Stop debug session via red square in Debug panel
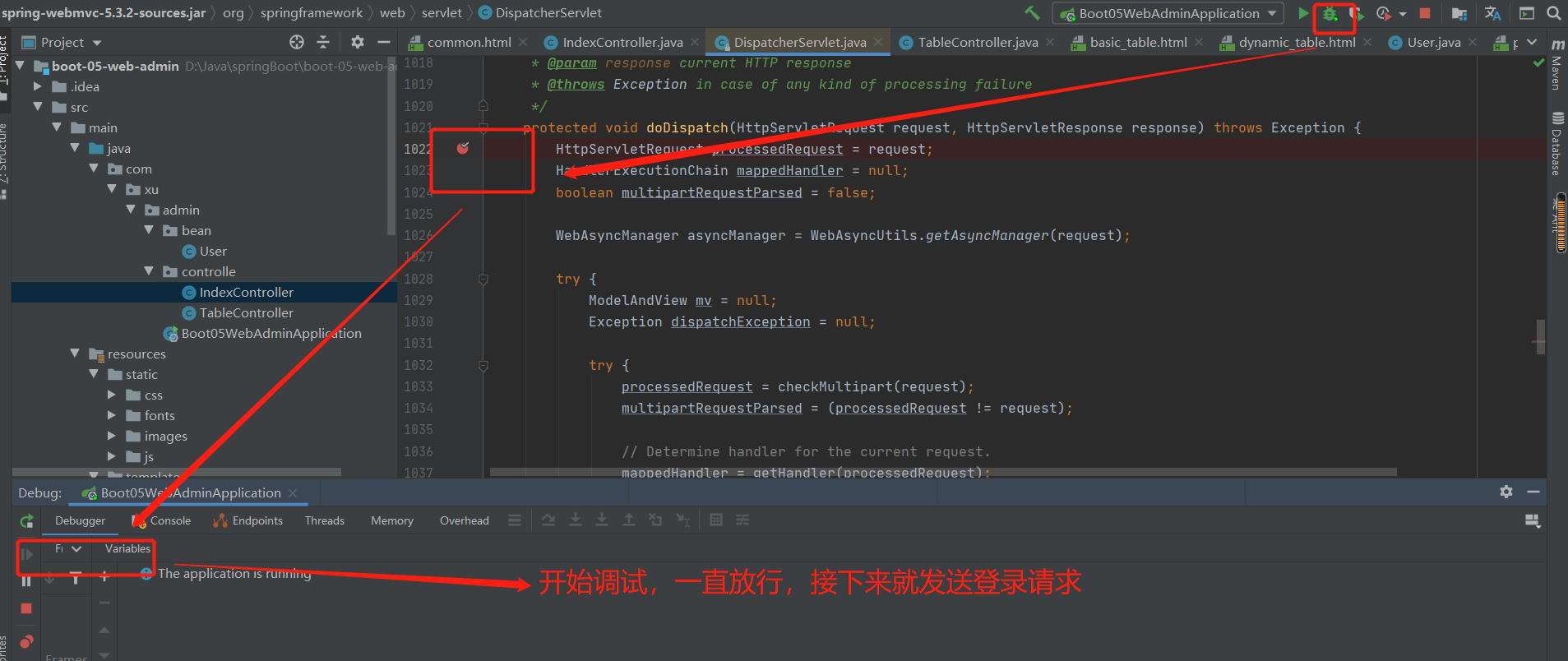This screenshot has height=661, width=1568. point(26,608)
